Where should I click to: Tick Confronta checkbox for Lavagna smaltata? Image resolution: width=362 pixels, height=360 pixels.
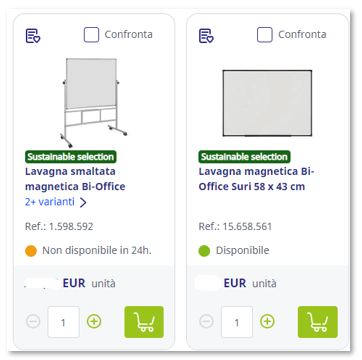coord(91,35)
